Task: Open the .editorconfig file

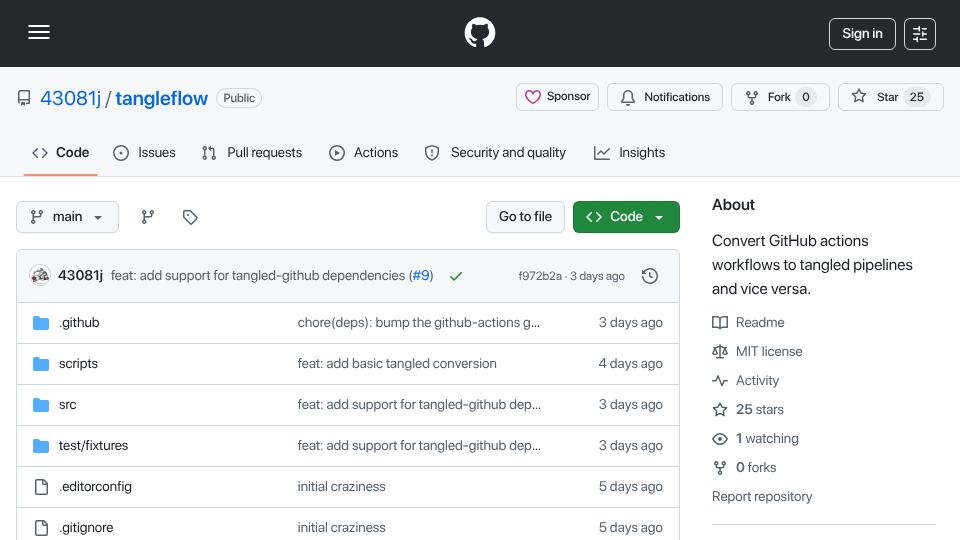Action: 95,487
